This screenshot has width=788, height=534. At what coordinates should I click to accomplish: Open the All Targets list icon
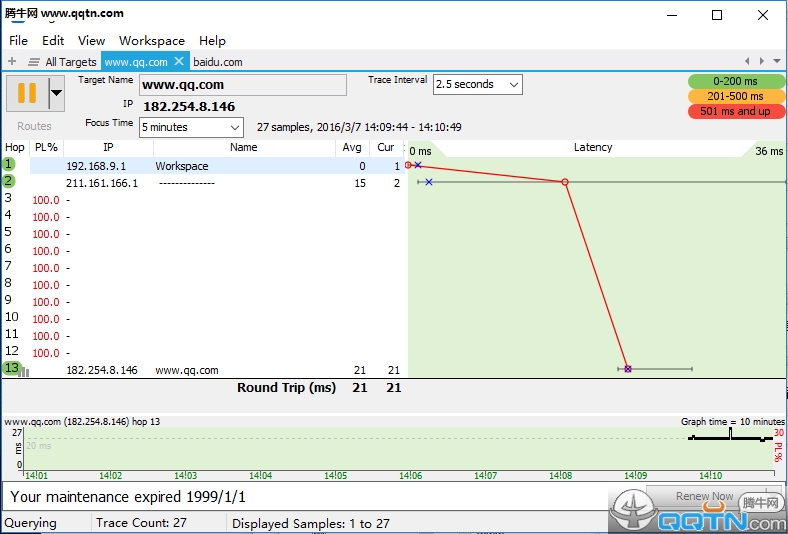pos(34,62)
